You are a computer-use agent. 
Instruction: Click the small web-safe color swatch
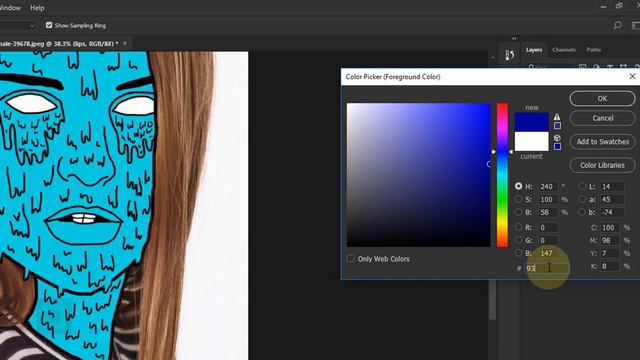557,146
